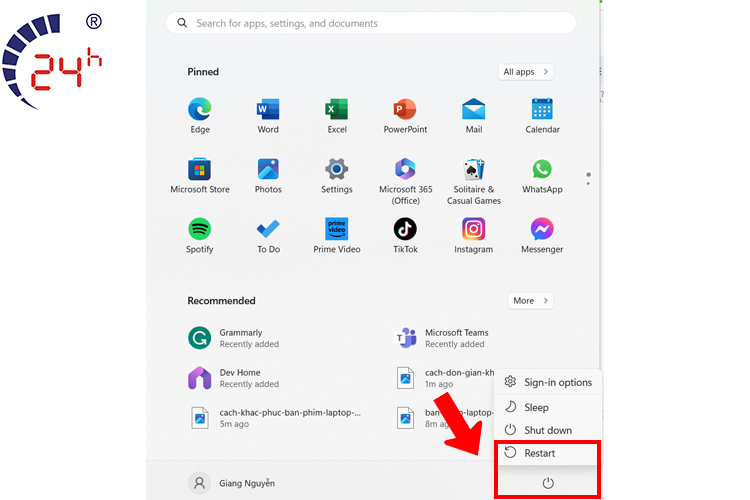Screen dimensions: 750x500
Task: Open Microsoft 365 (Office)
Action: pos(405,181)
